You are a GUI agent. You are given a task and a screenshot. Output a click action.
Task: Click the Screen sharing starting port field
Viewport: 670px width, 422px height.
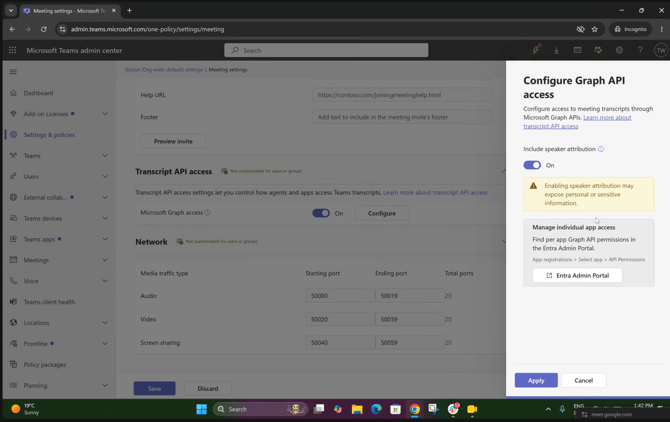click(x=340, y=343)
